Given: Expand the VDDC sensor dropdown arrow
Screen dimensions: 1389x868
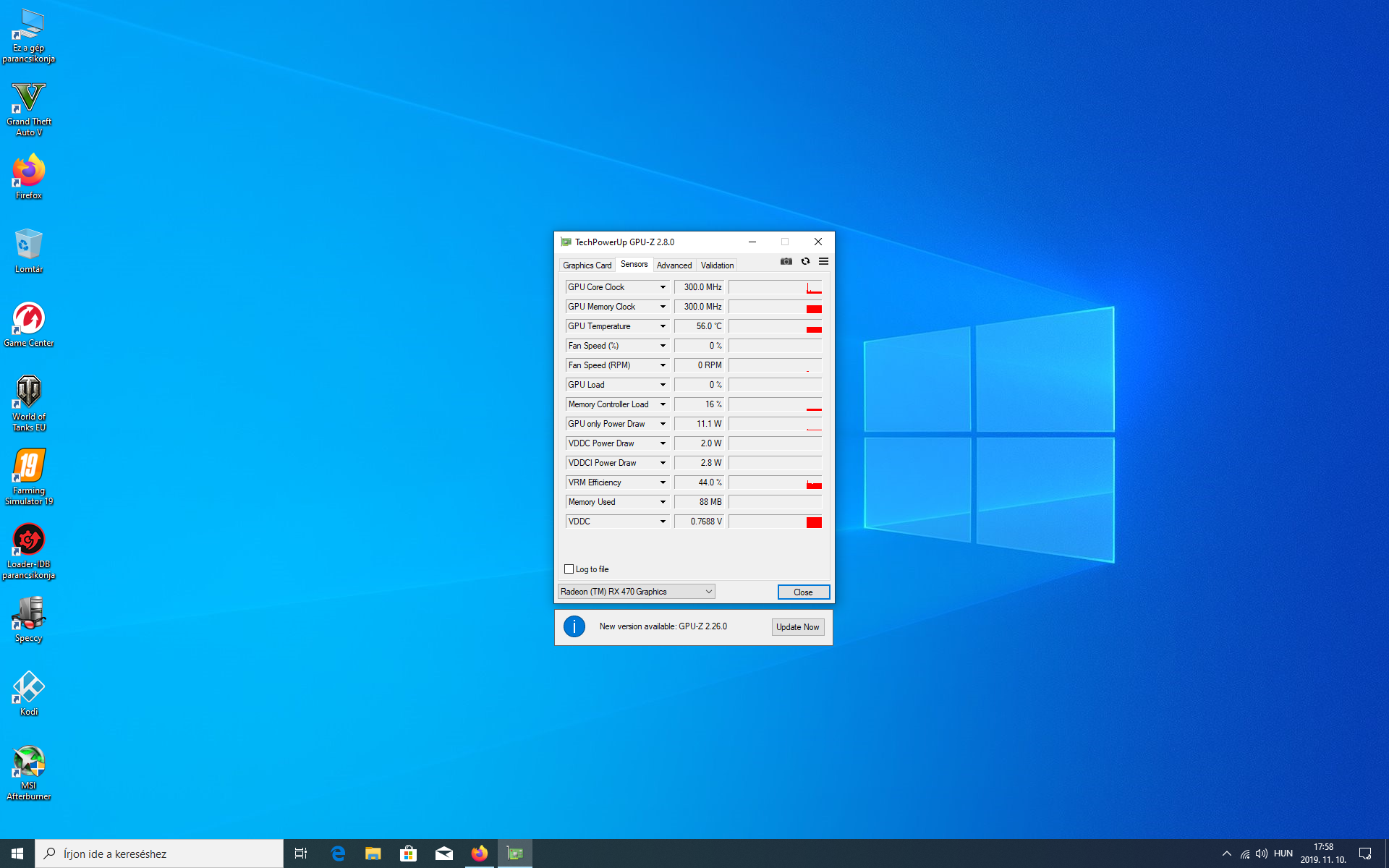Looking at the screenshot, I should (x=662, y=522).
